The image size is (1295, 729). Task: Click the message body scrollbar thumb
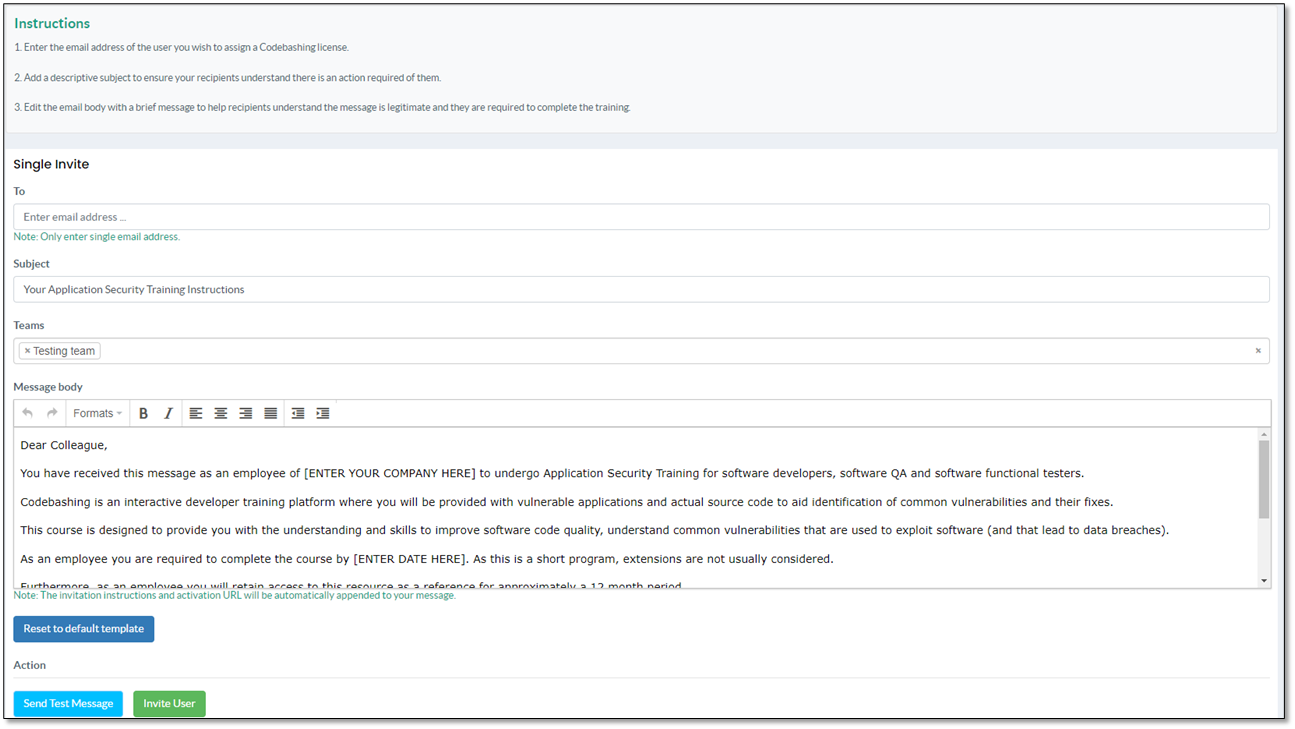coord(1264,479)
